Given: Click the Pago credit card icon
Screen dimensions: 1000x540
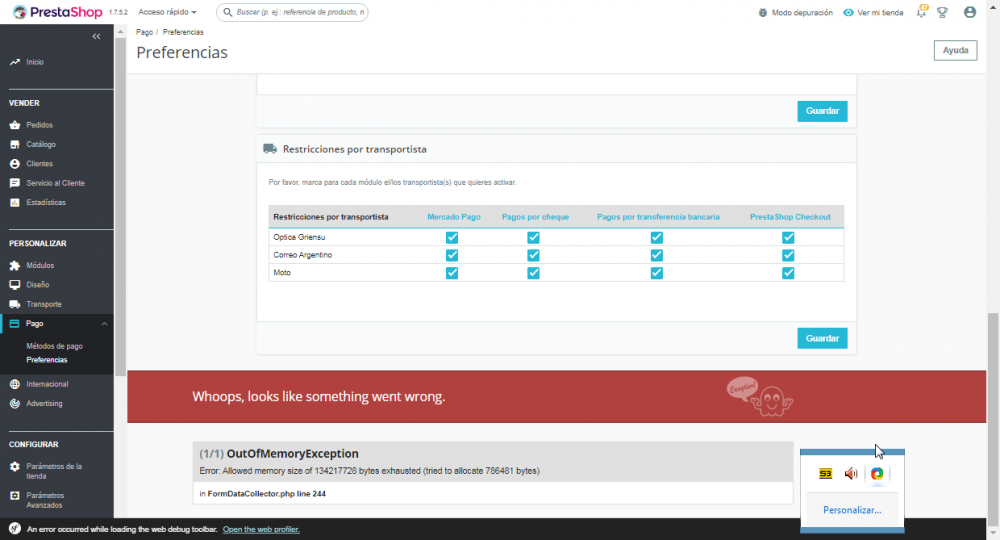Looking at the screenshot, I should pyautogui.click(x=14, y=324).
